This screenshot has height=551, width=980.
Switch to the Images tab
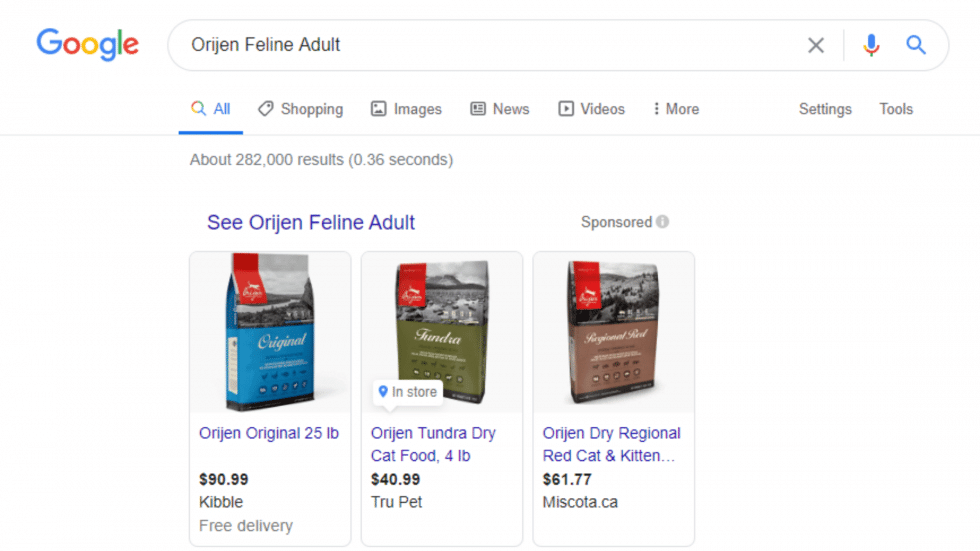406,109
